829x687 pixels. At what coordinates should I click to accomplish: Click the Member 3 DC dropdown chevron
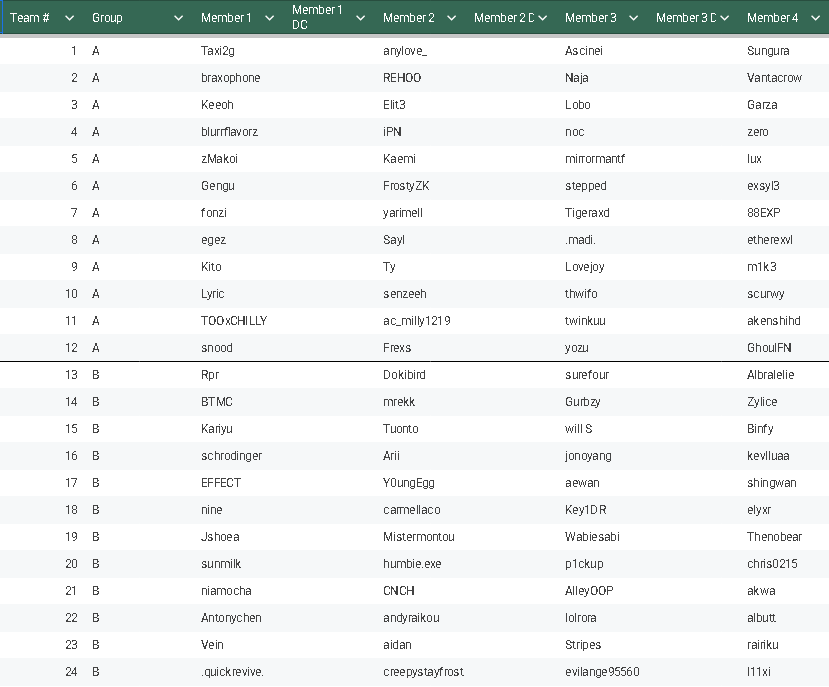point(724,18)
